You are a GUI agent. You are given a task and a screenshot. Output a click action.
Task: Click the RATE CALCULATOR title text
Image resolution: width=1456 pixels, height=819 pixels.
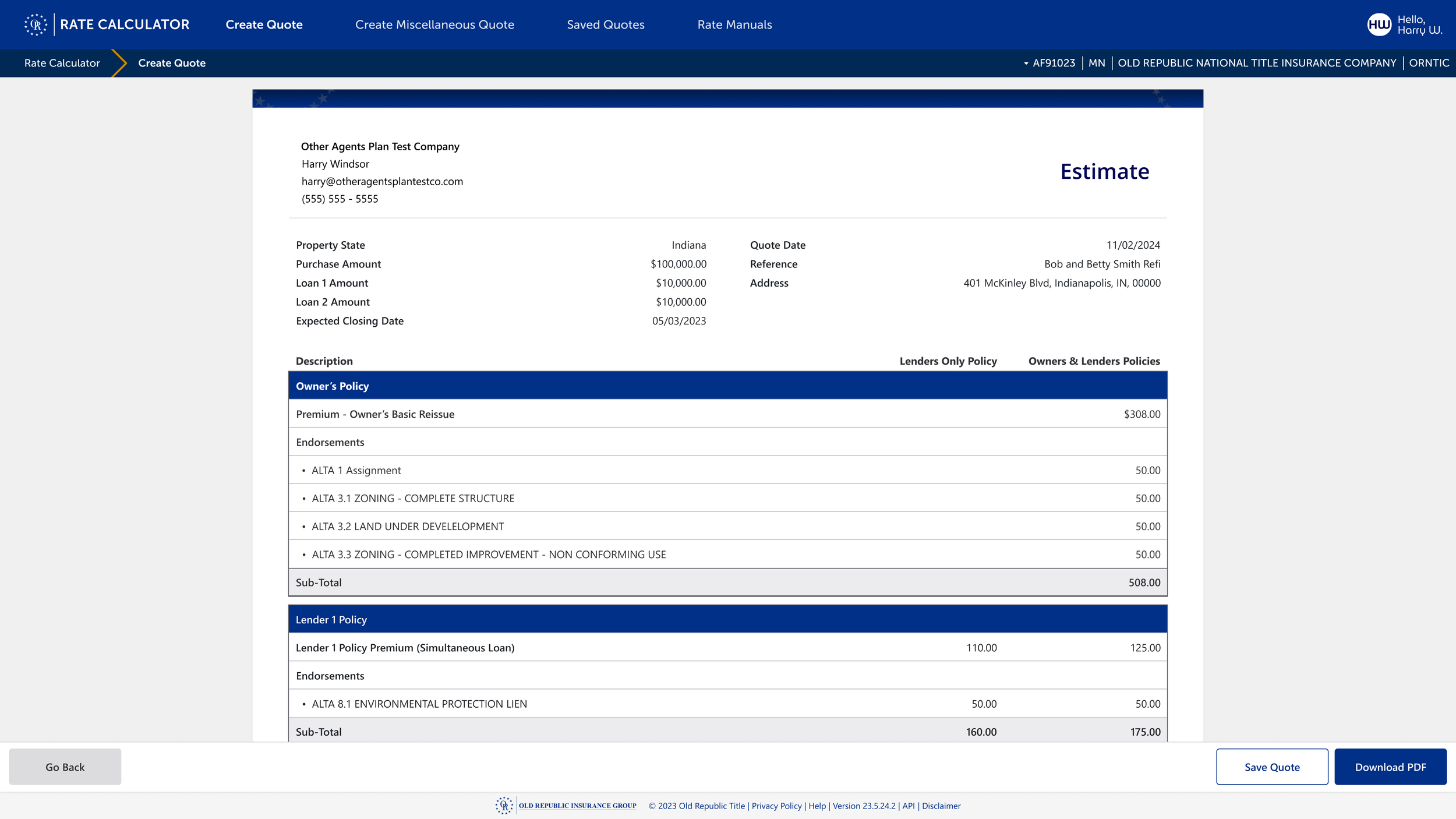125,24
